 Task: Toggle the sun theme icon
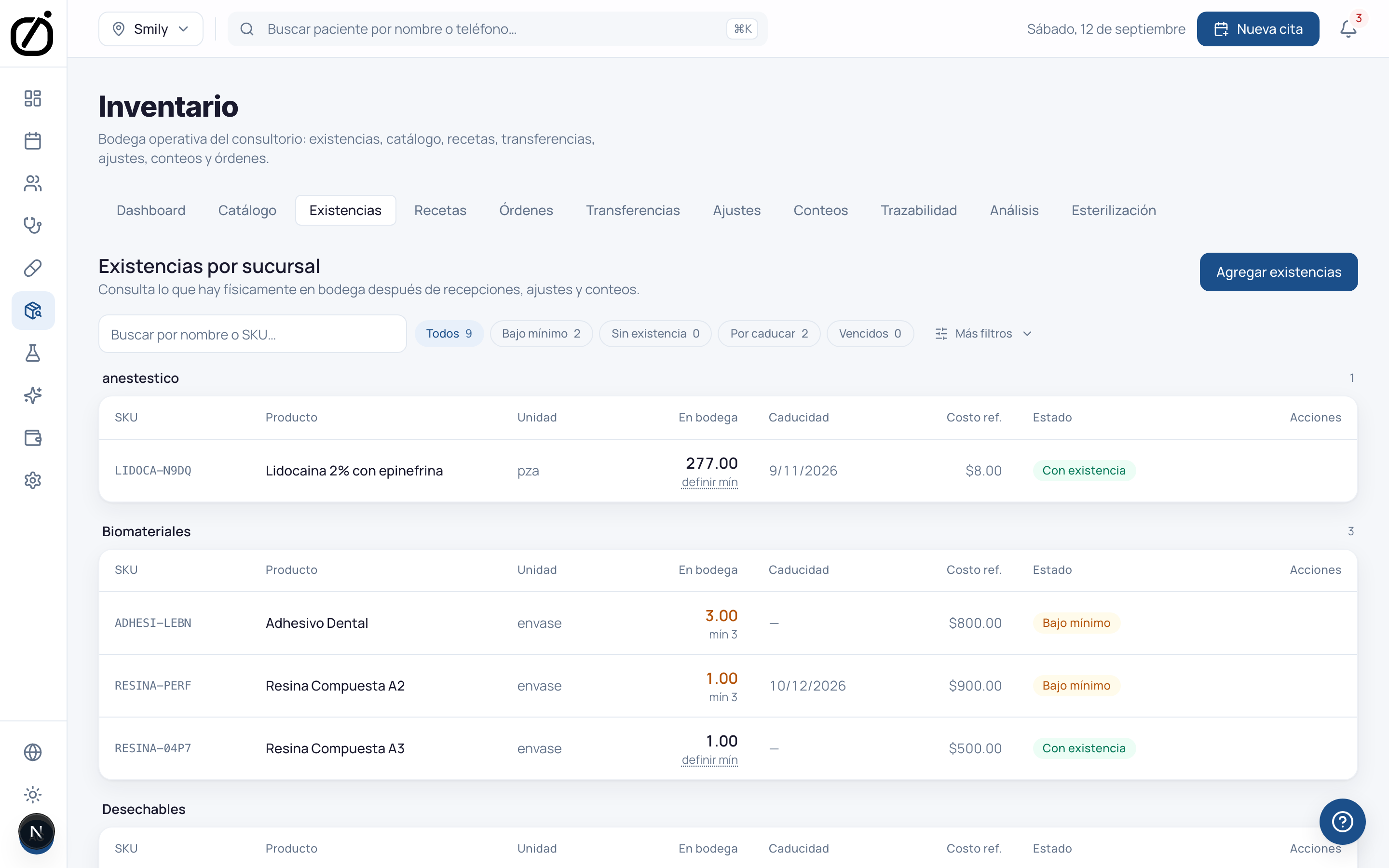click(x=33, y=795)
